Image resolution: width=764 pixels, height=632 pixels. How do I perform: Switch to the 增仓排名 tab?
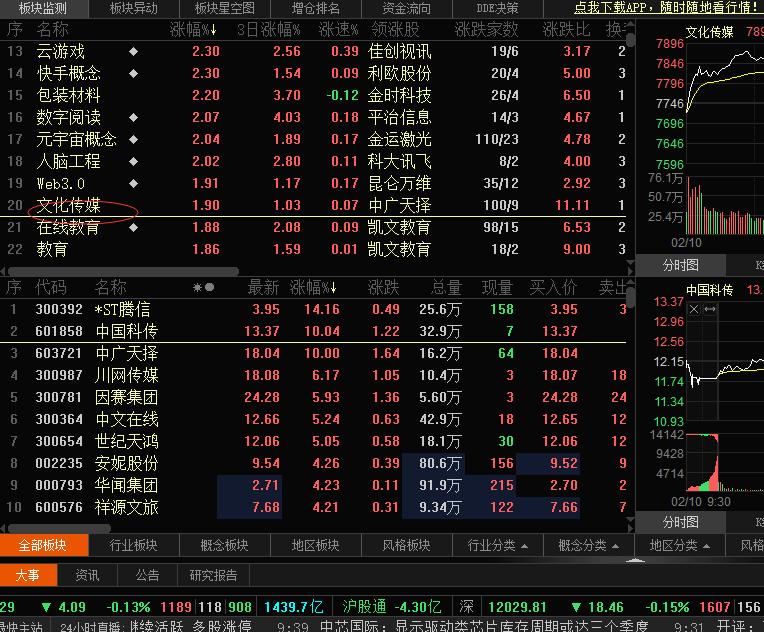click(x=316, y=8)
